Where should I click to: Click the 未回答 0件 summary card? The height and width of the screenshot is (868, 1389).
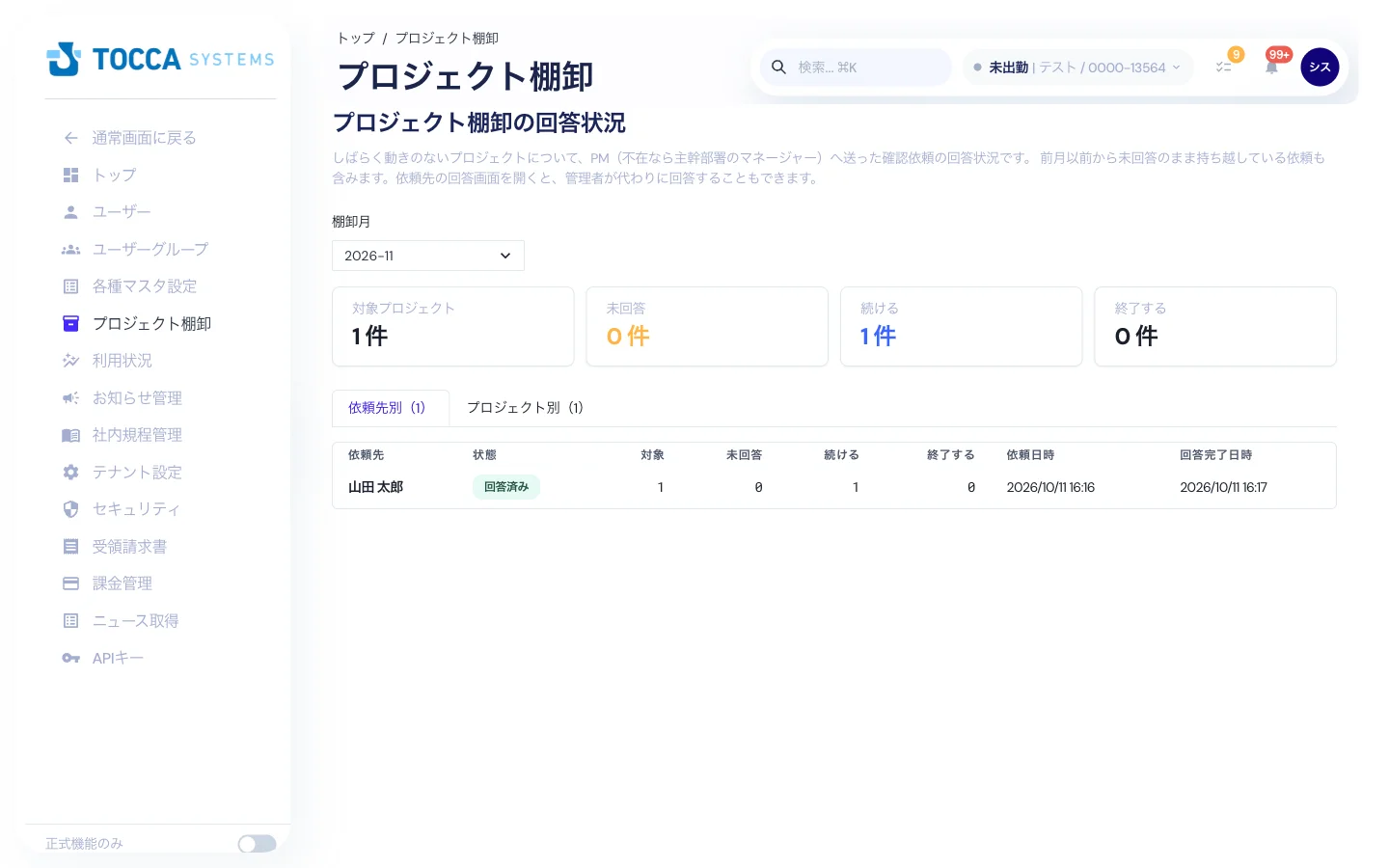coord(707,326)
